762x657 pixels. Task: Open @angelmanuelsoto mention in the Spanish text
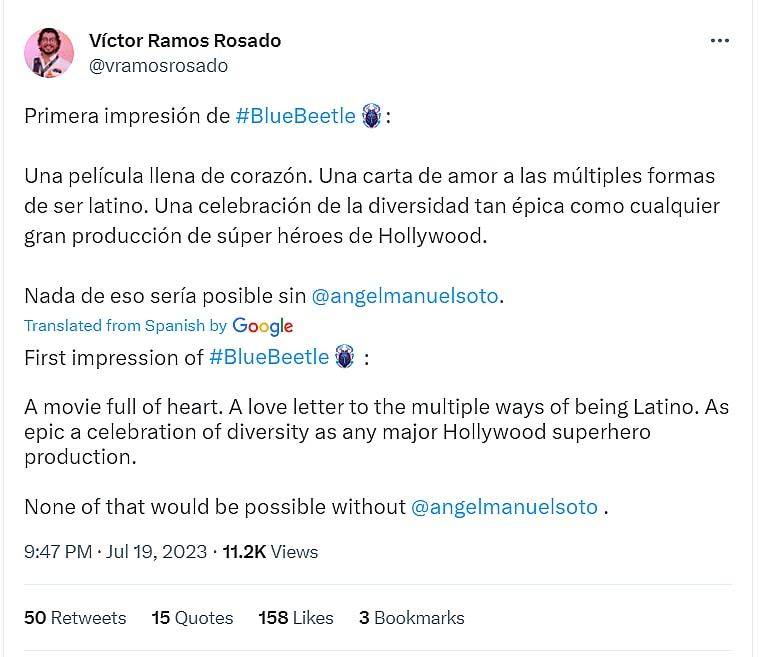pos(405,296)
